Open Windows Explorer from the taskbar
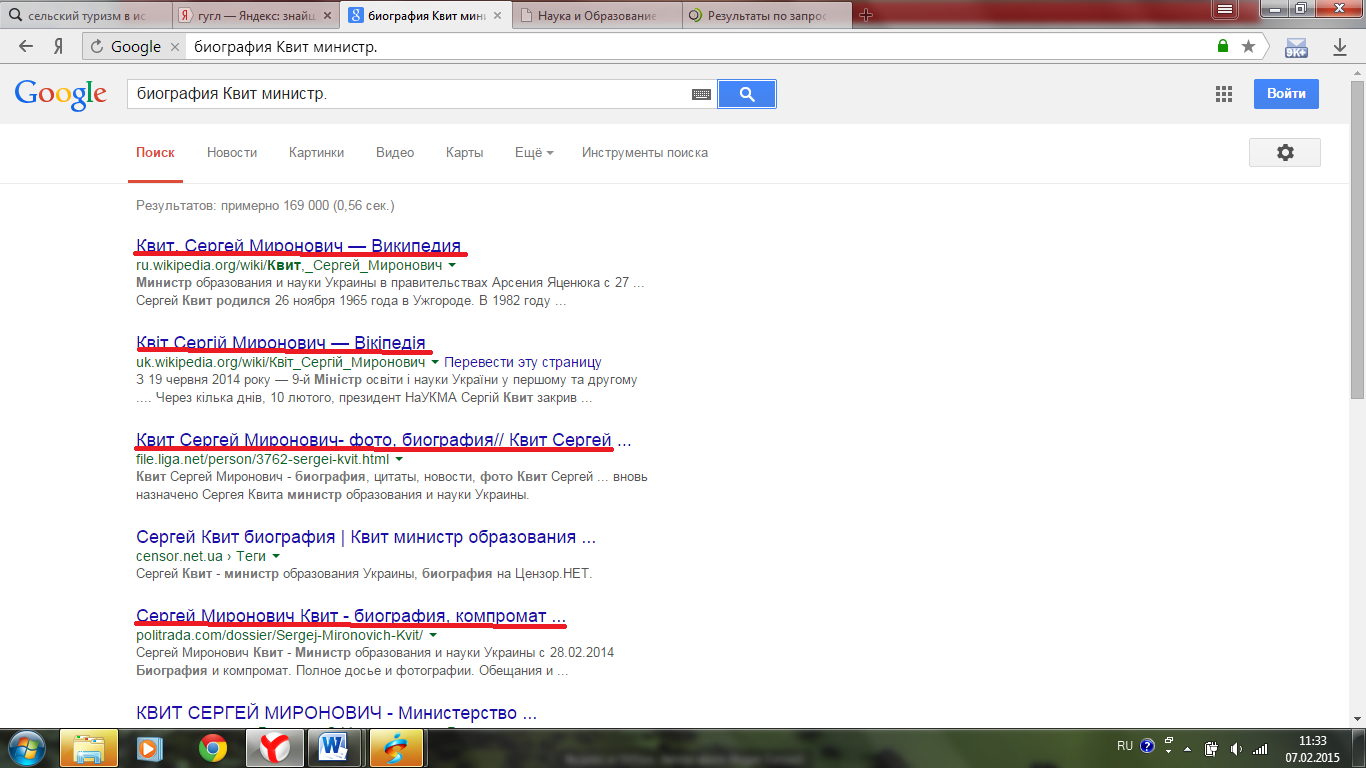Screen dimensions: 1366x768 [x=88, y=748]
